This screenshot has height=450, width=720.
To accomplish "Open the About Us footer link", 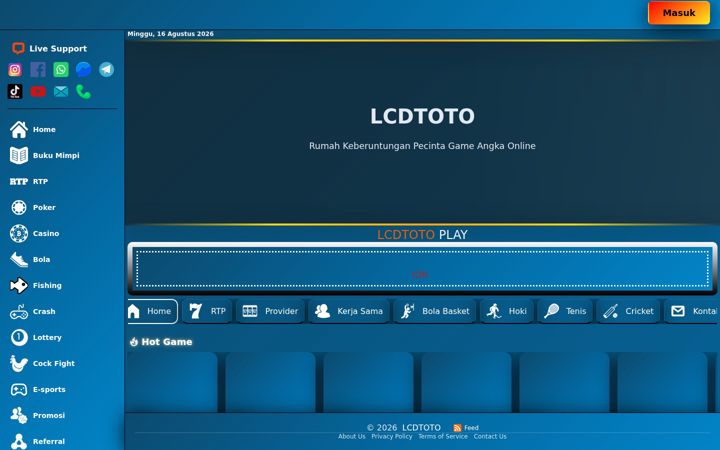I will click(x=352, y=437).
